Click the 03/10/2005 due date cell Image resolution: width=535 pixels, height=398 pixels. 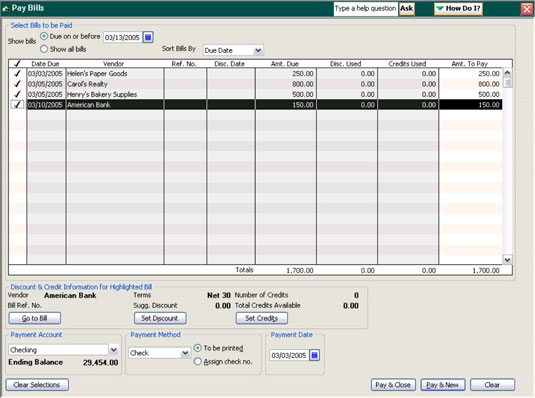coord(46,104)
